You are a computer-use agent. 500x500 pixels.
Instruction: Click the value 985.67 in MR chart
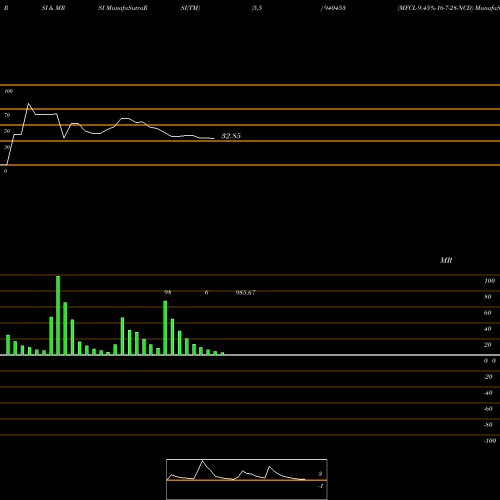coord(245,293)
